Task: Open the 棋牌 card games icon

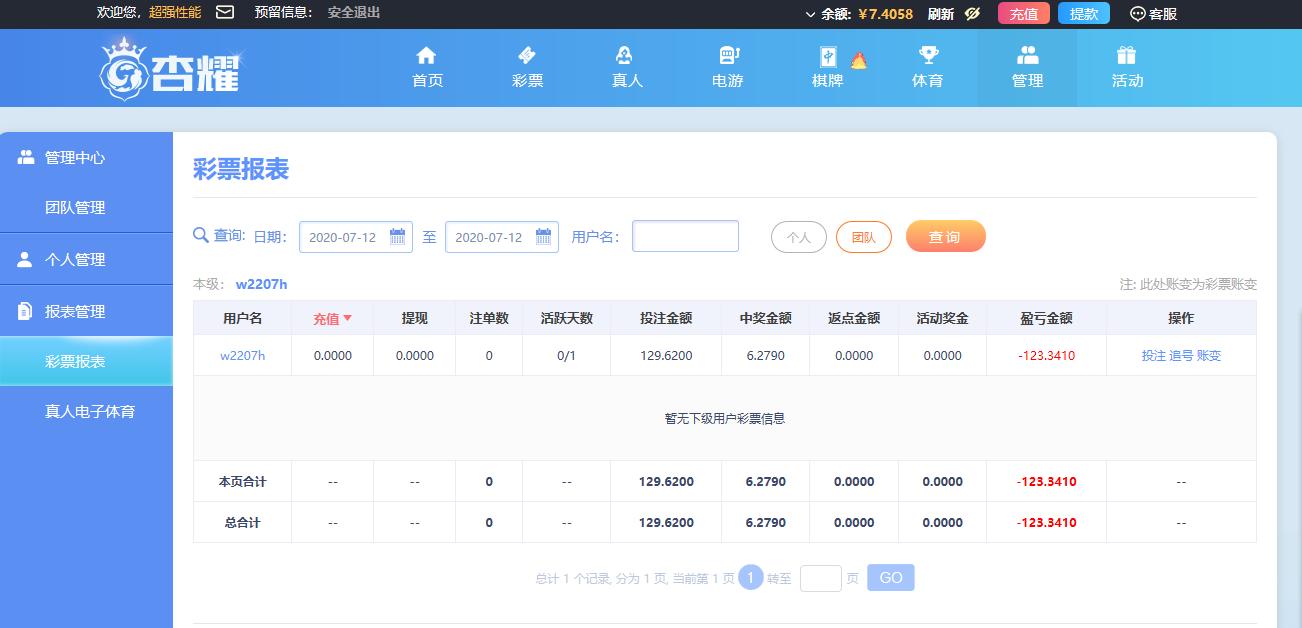Action: tap(828, 57)
